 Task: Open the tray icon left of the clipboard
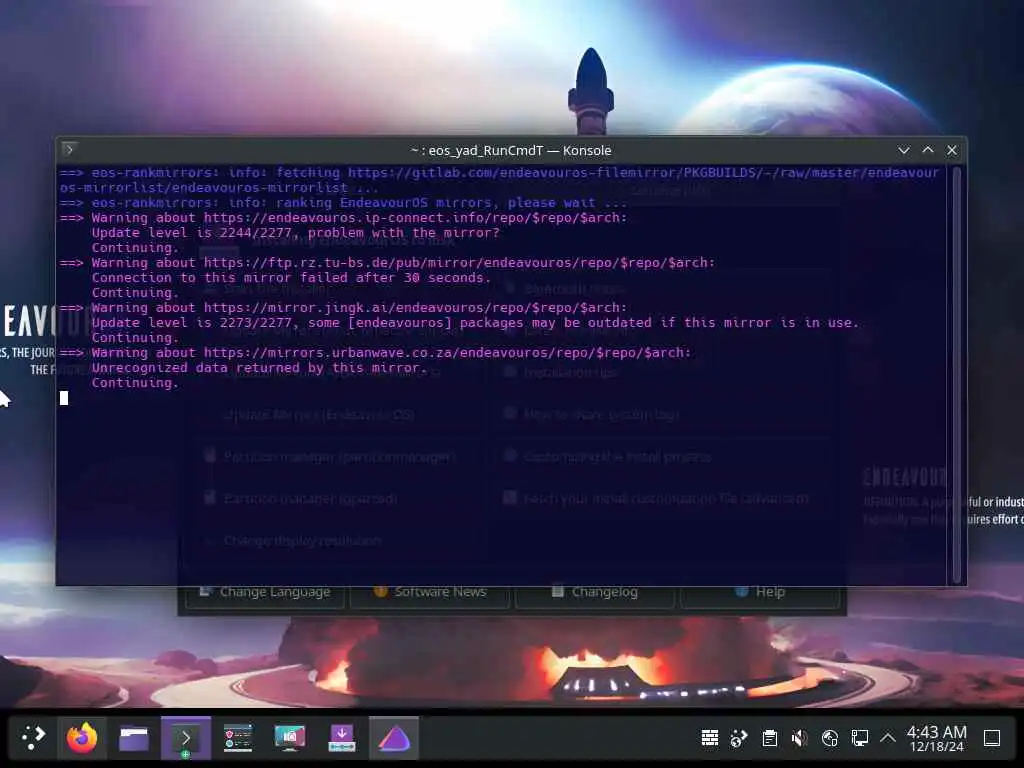click(x=739, y=738)
